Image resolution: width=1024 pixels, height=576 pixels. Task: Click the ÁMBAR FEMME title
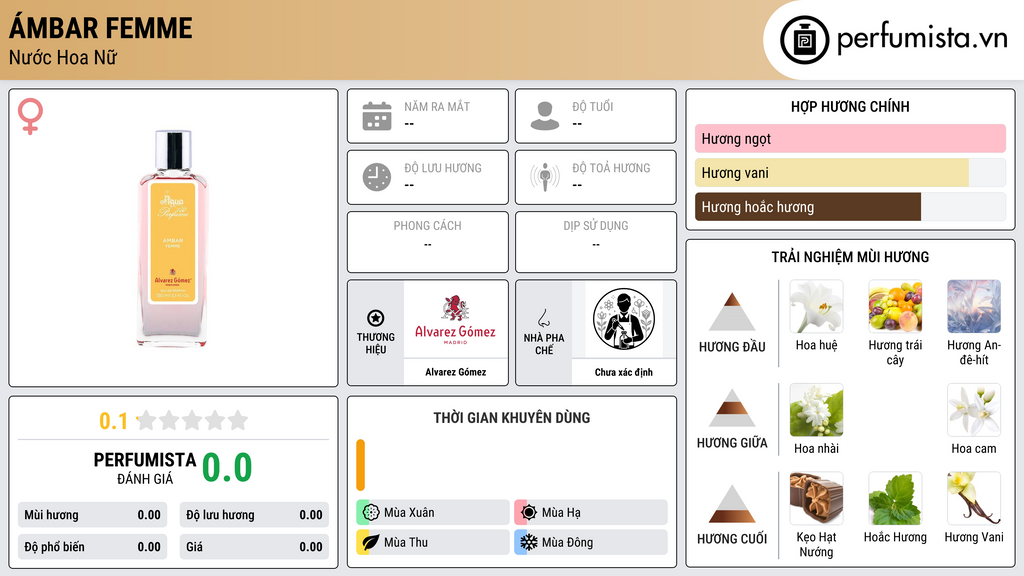[x=101, y=28]
